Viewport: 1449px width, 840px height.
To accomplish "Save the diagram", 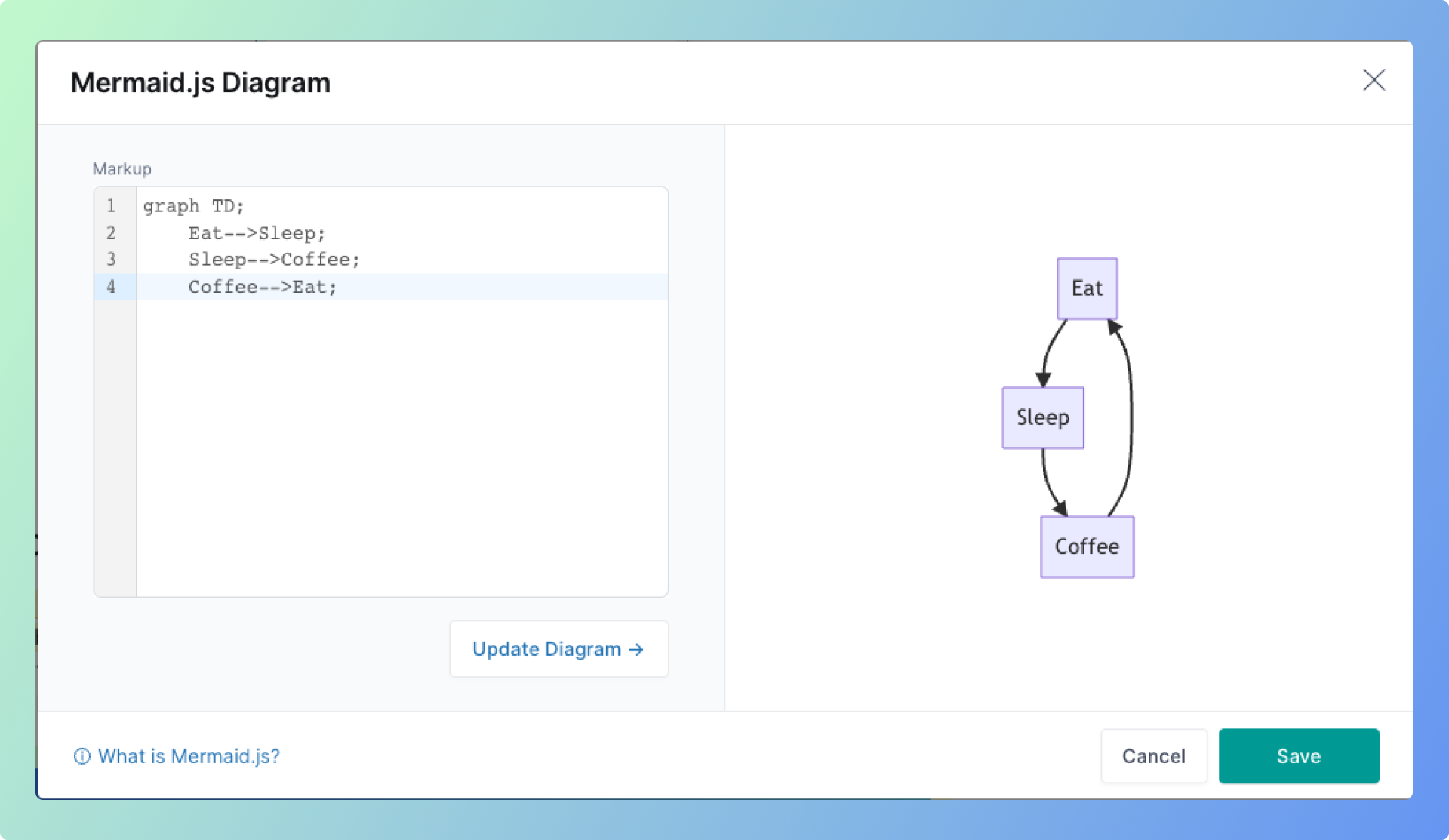I will (1298, 755).
